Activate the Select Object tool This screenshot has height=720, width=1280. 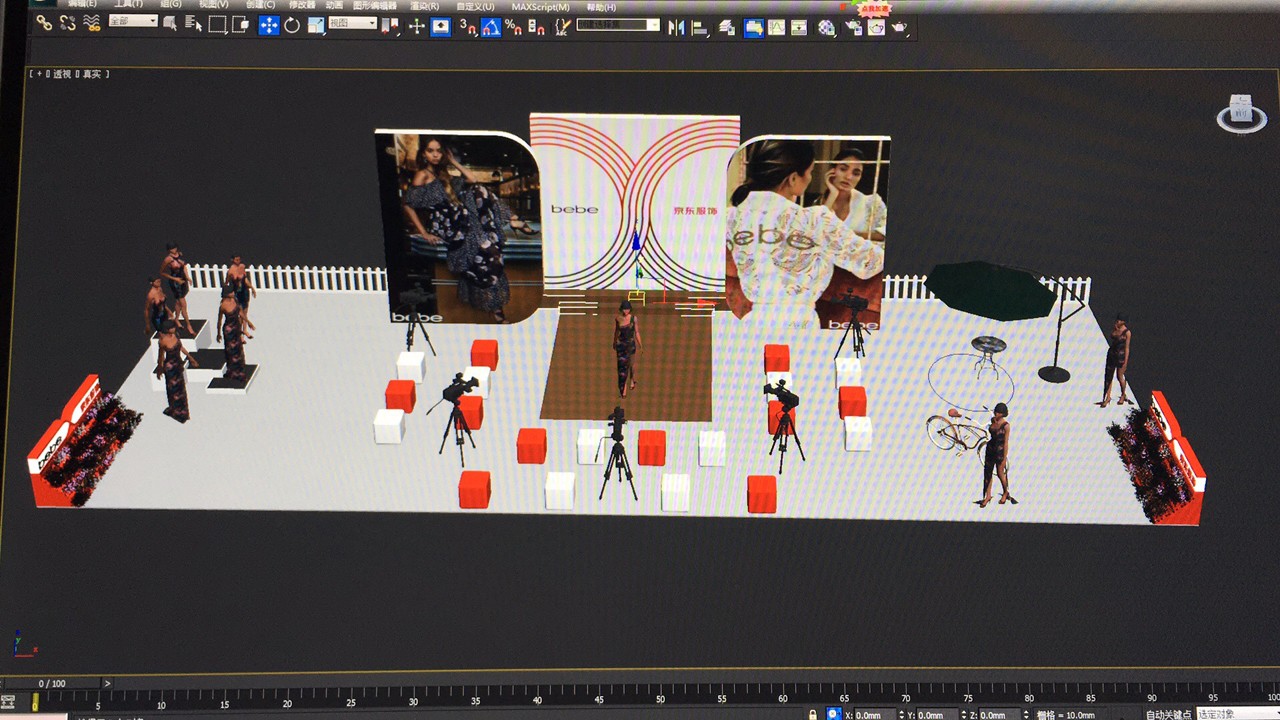click(x=170, y=23)
